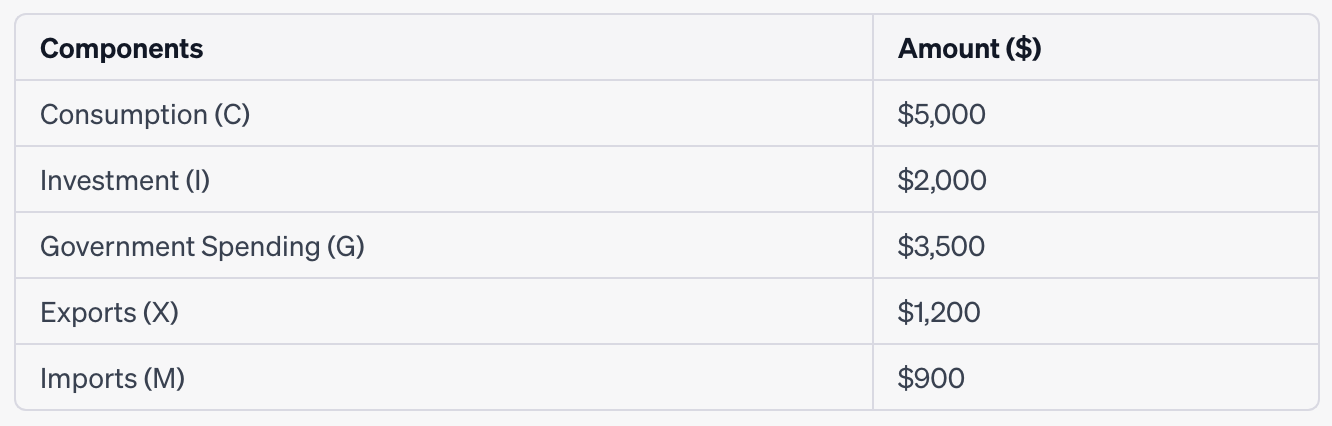Image resolution: width=1332 pixels, height=426 pixels.
Task: Select the $5,000 amount cell
Action: point(1096,114)
